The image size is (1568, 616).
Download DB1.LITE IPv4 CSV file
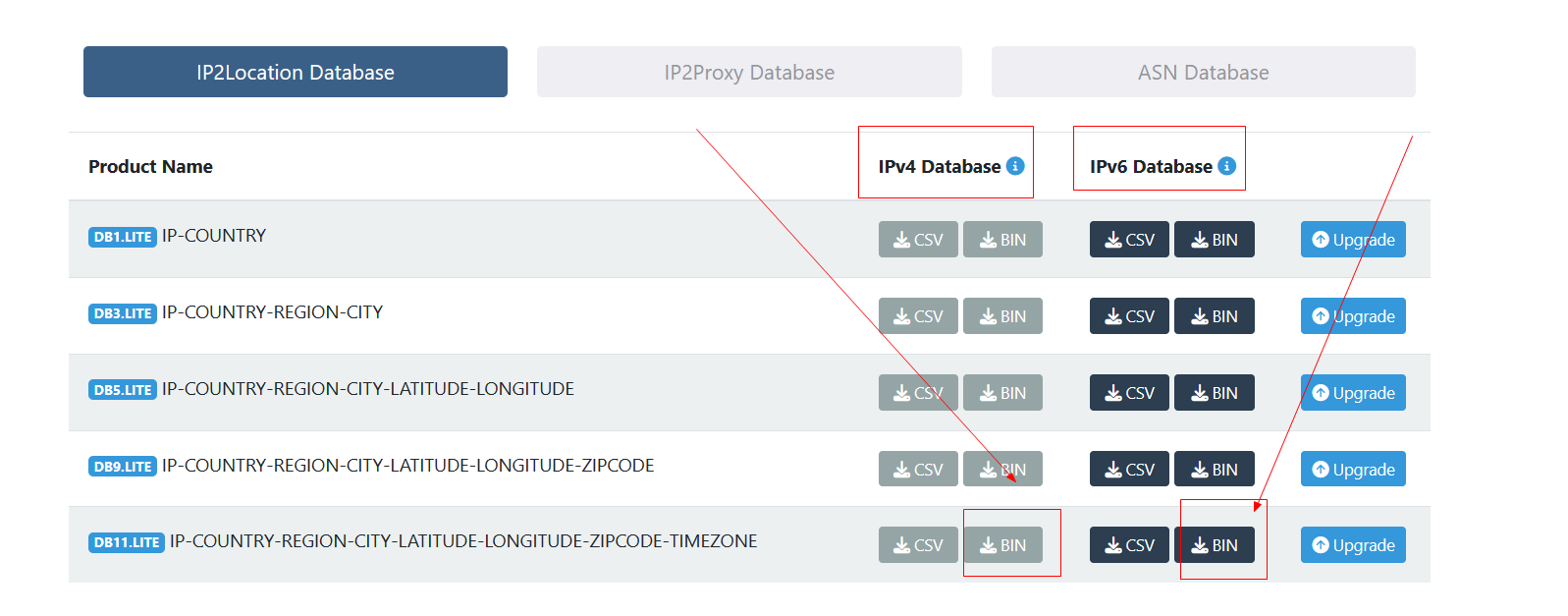918,240
